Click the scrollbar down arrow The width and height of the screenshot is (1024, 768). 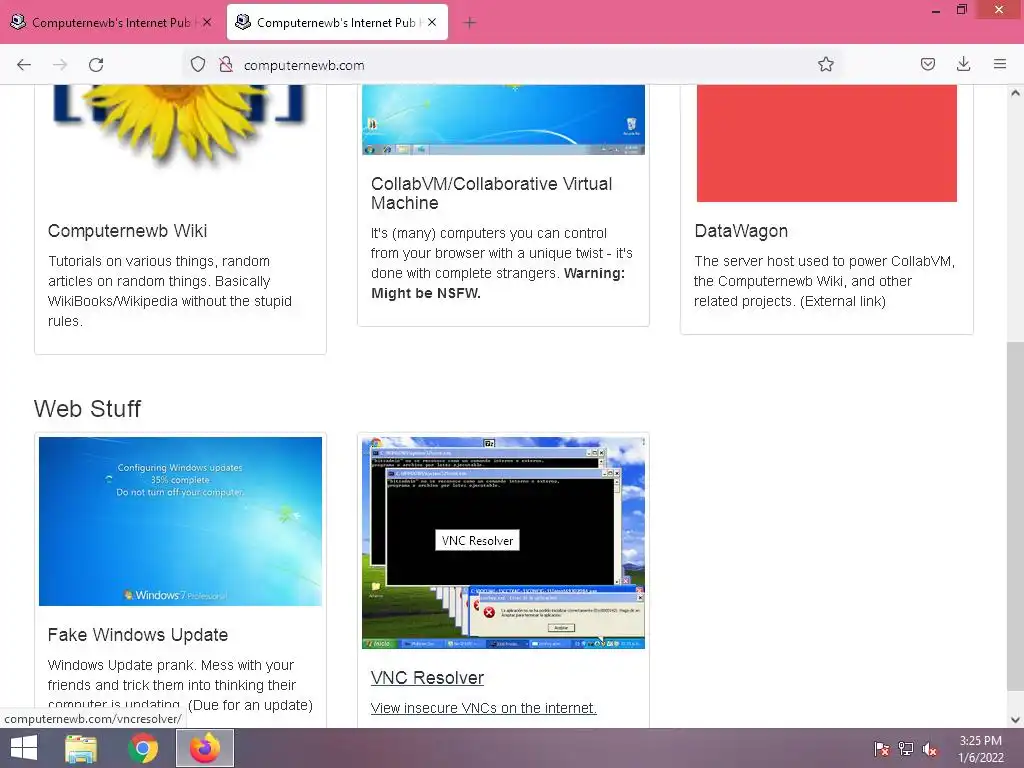click(1015, 720)
